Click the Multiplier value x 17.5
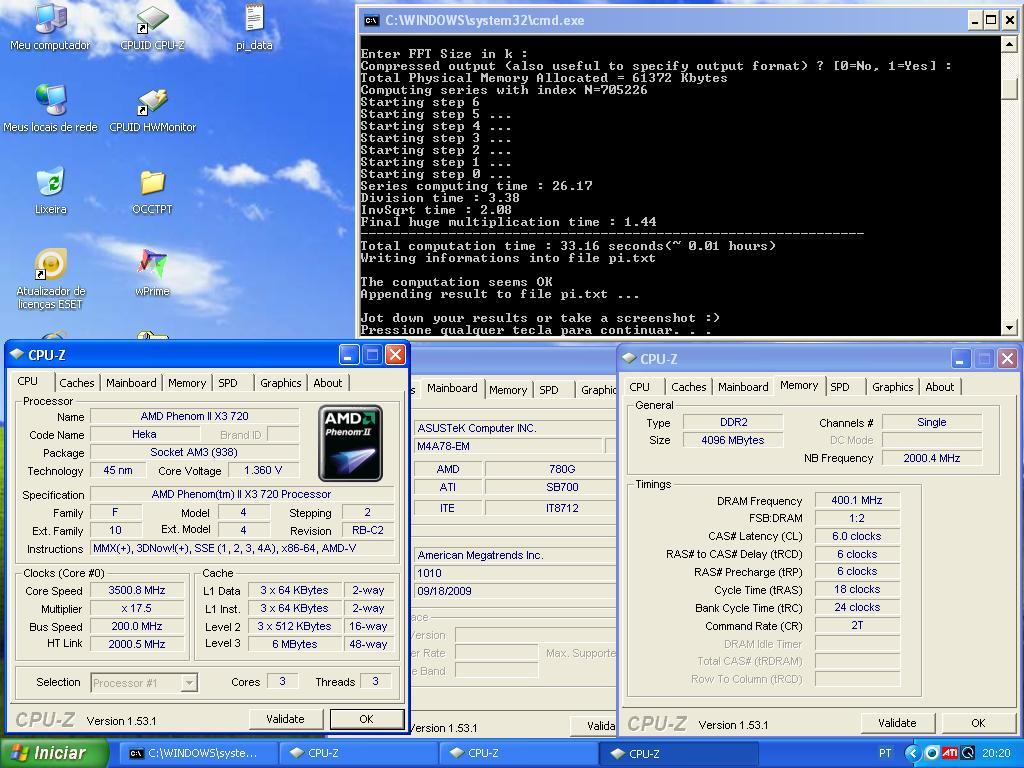This screenshot has width=1024, height=768. [137, 608]
